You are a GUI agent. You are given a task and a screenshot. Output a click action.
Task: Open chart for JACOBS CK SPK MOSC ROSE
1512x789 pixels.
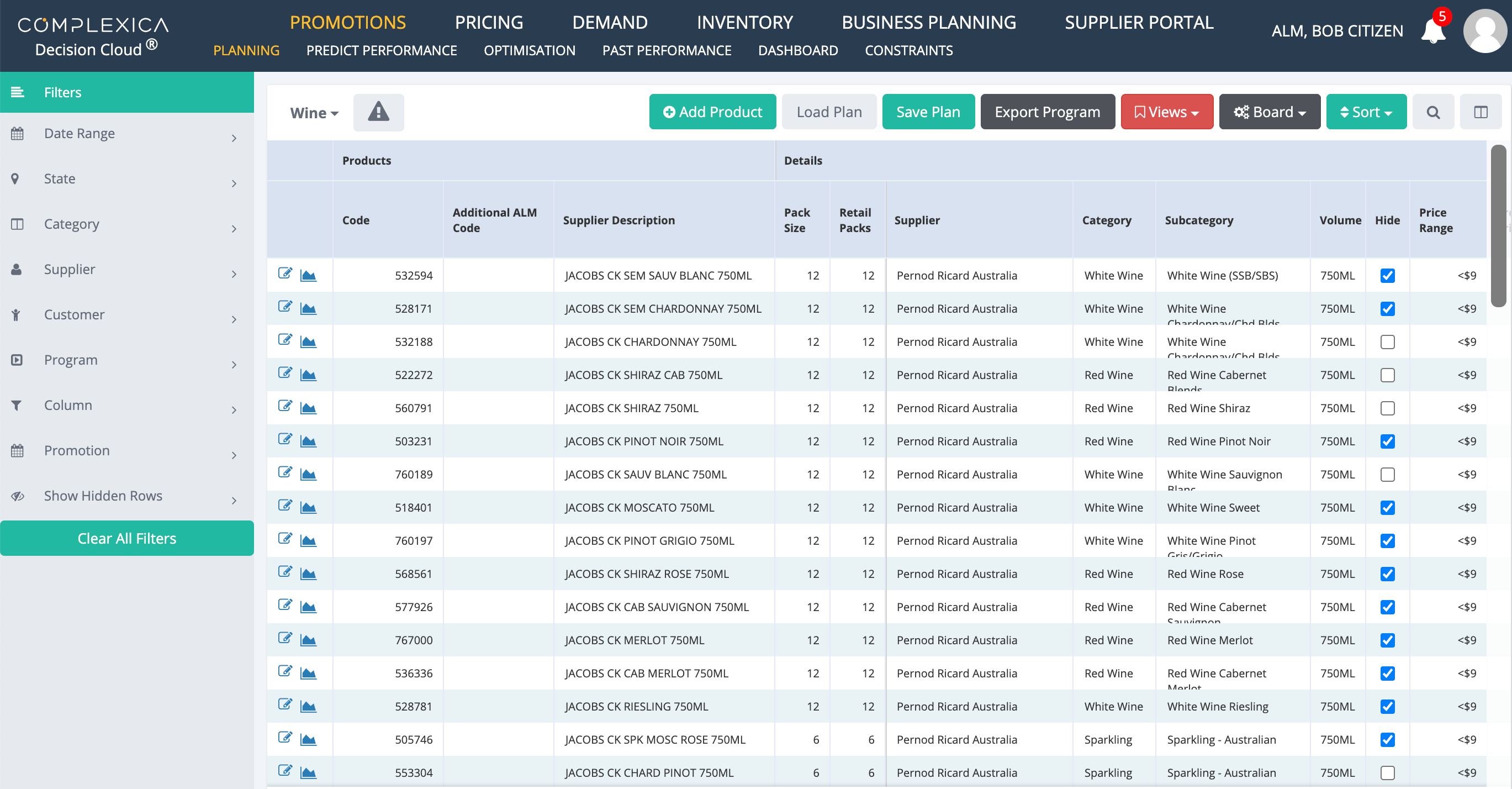tap(308, 739)
